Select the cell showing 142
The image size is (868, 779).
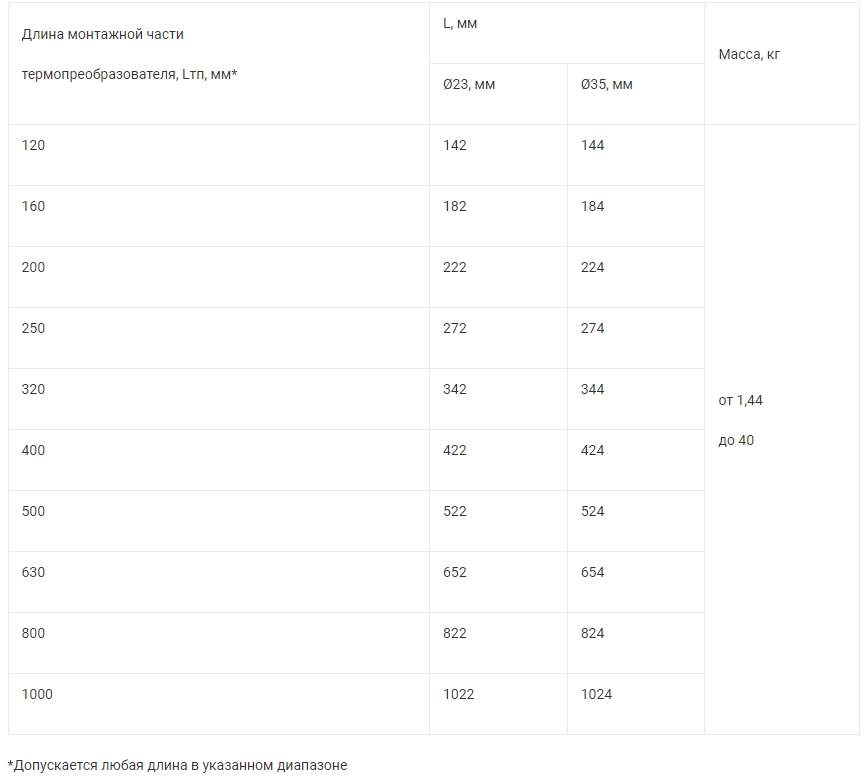455,145
